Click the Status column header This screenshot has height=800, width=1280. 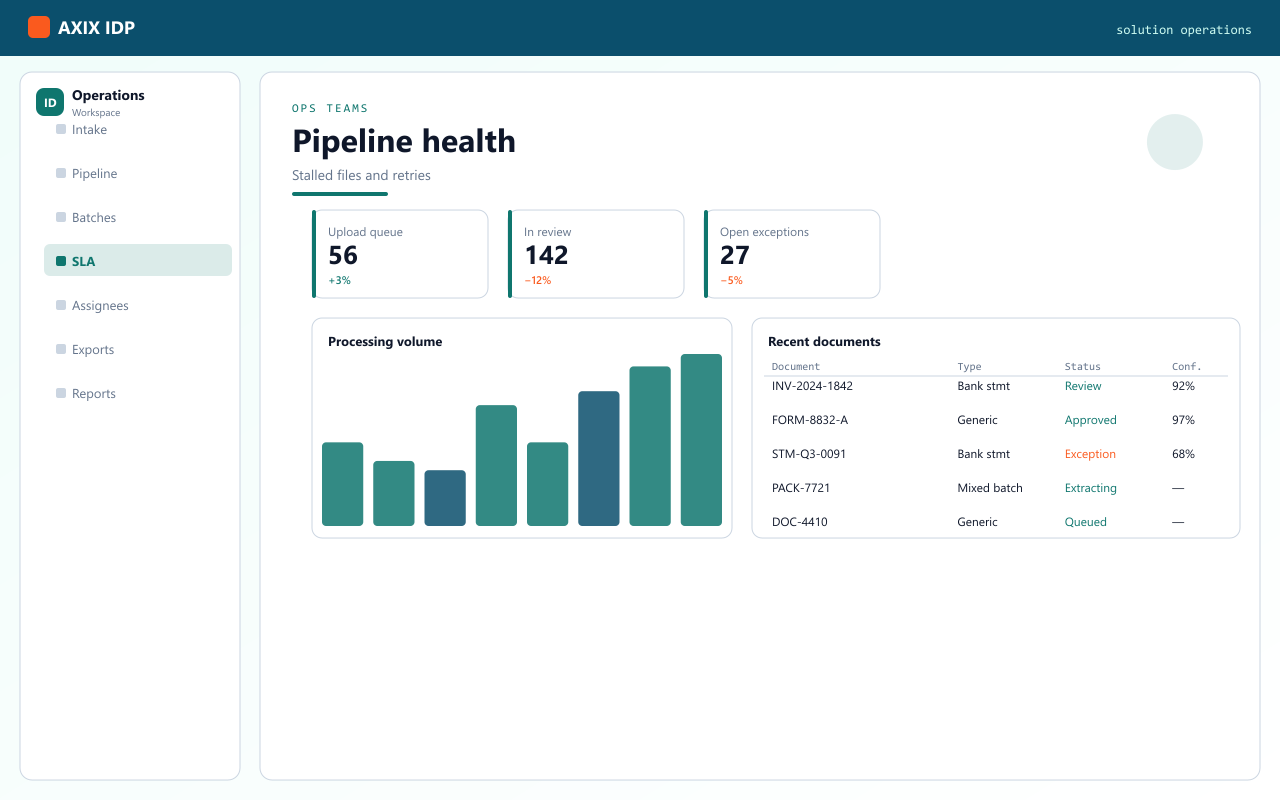click(x=1082, y=367)
